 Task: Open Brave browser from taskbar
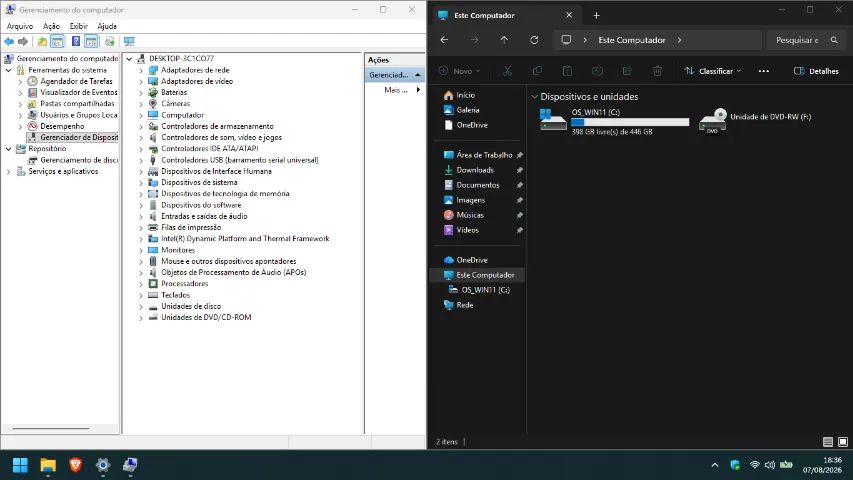click(x=75, y=465)
